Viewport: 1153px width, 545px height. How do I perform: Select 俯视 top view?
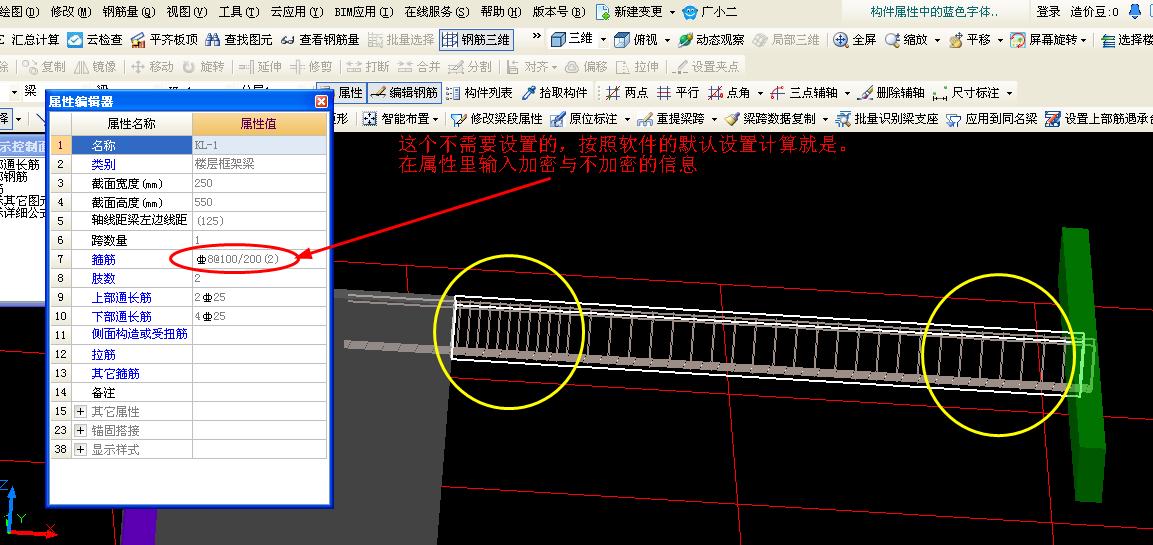click(637, 40)
